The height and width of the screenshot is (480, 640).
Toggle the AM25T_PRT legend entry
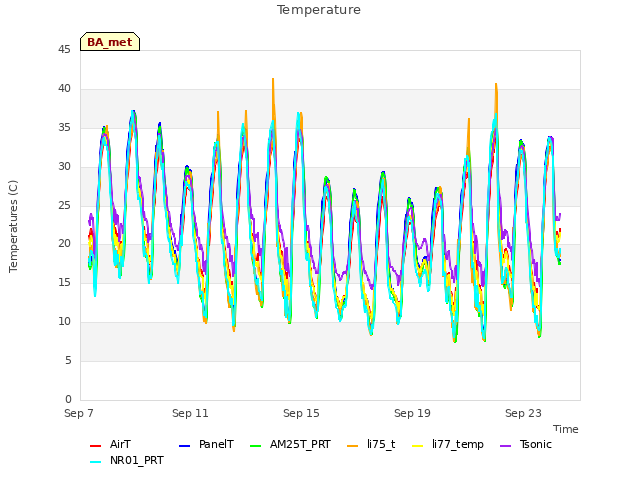pyautogui.click(x=290, y=444)
